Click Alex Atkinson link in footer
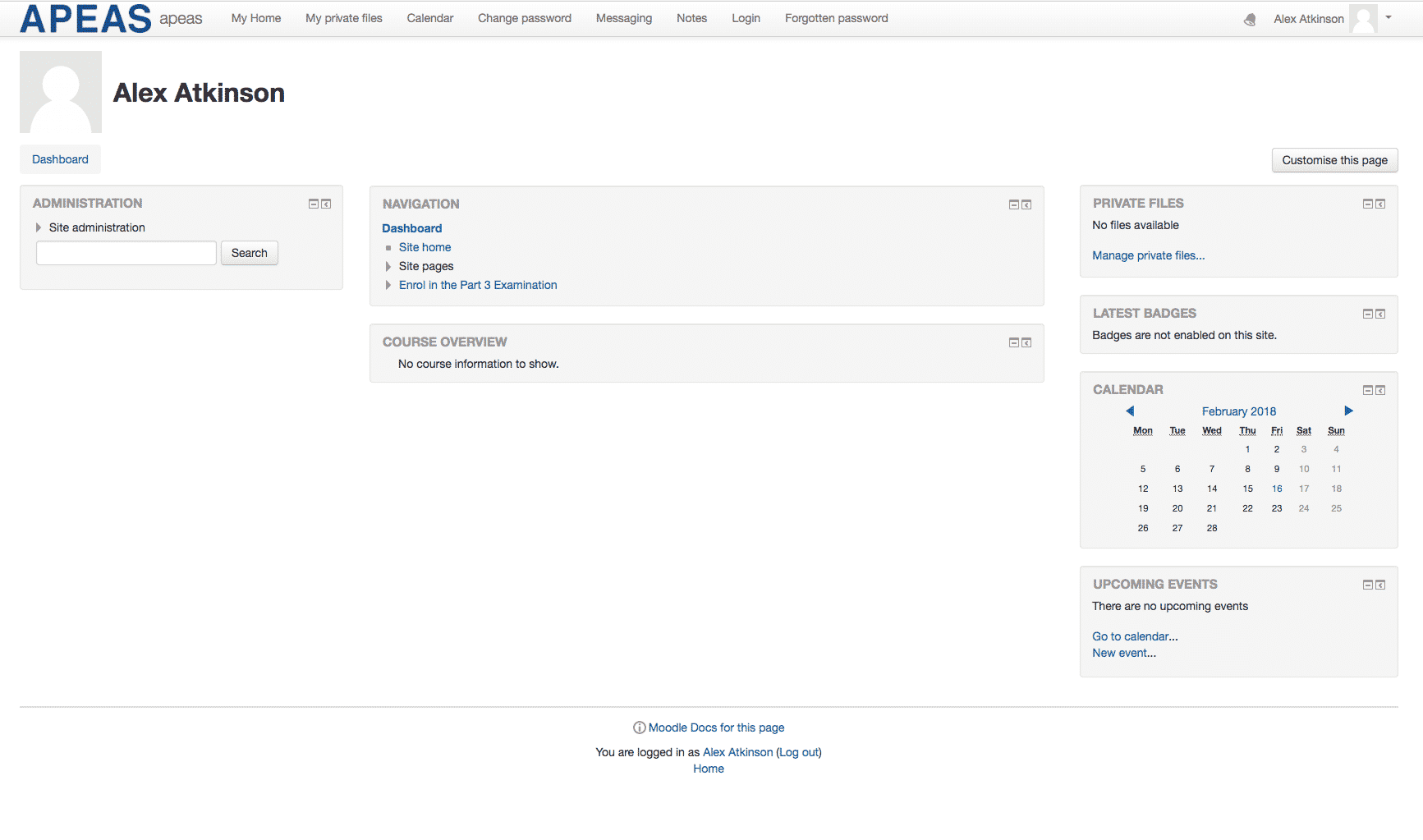This screenshot has height=840, width=1423. pyautogui.click(x=737, y=752)
